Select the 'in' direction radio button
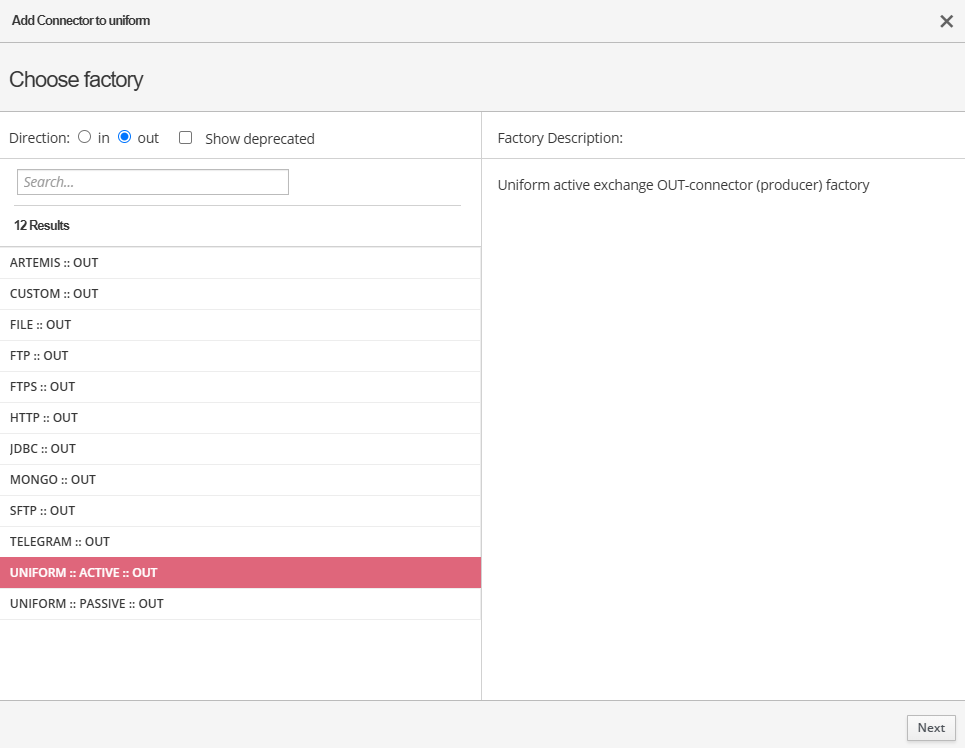Image resolution: width=965 pixels, height=748 pixels. [x=85, y=137]
